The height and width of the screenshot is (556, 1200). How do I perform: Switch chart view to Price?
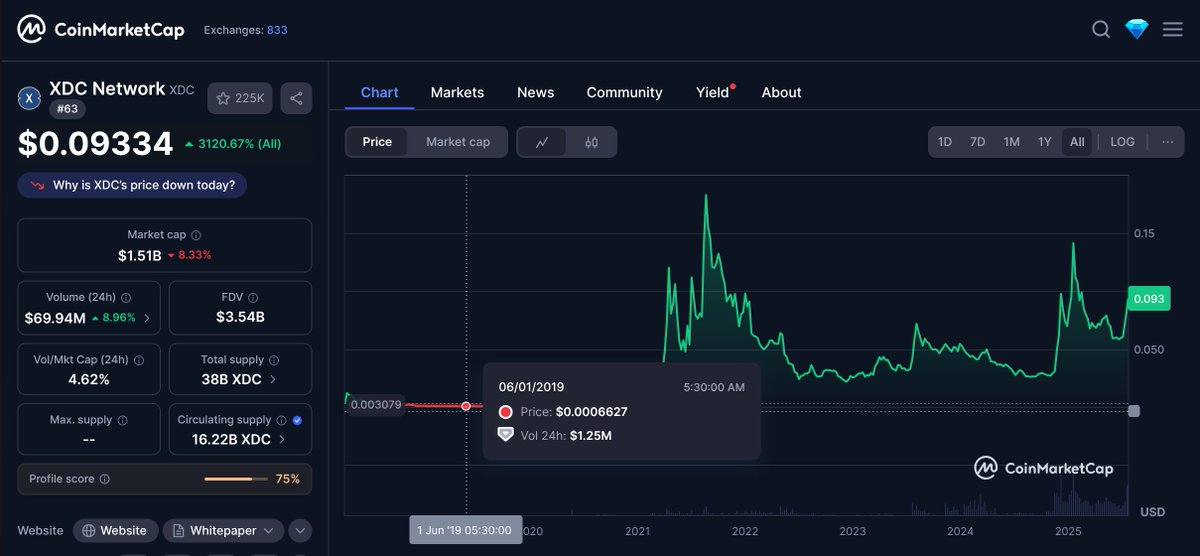click(x=377, y=142)
